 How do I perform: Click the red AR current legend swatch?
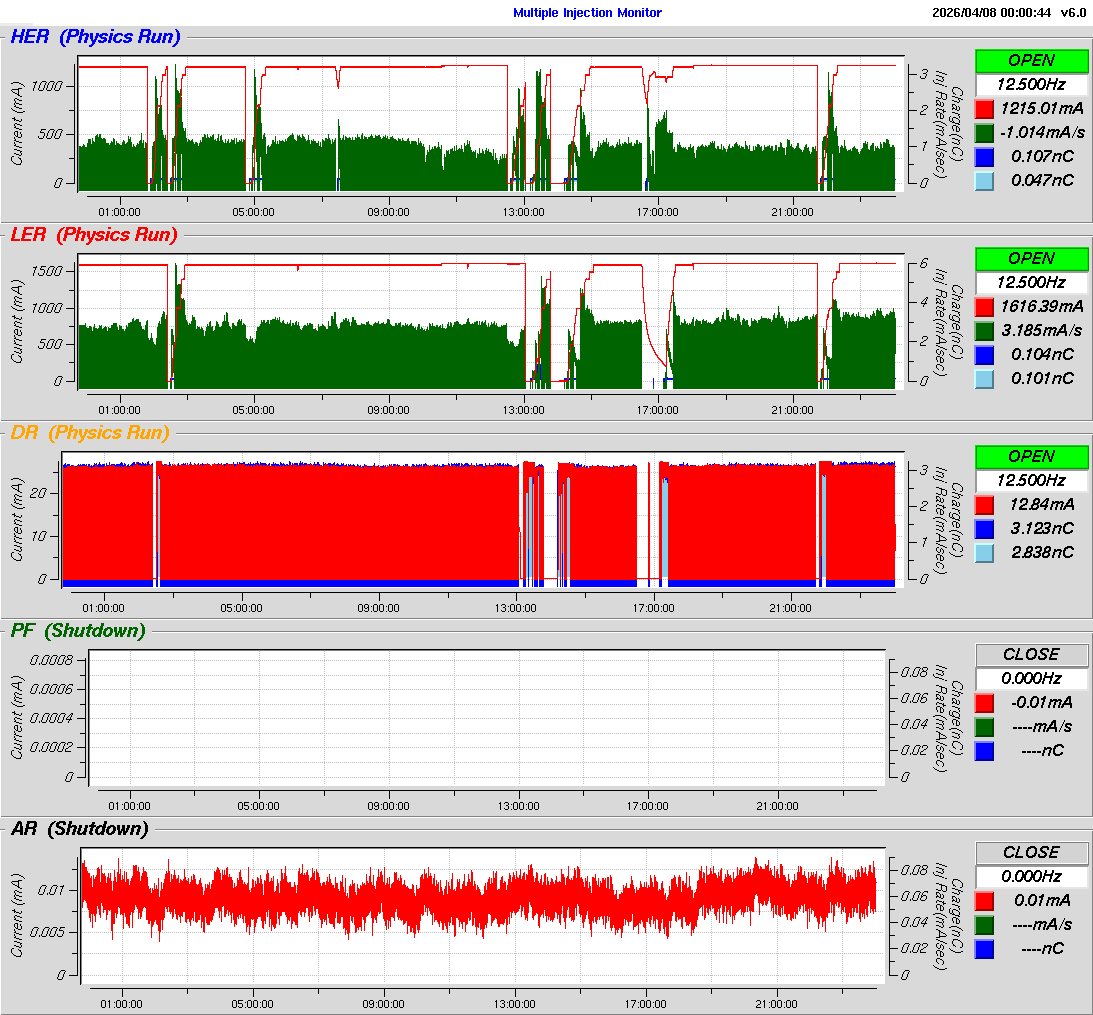click(984, 900)
